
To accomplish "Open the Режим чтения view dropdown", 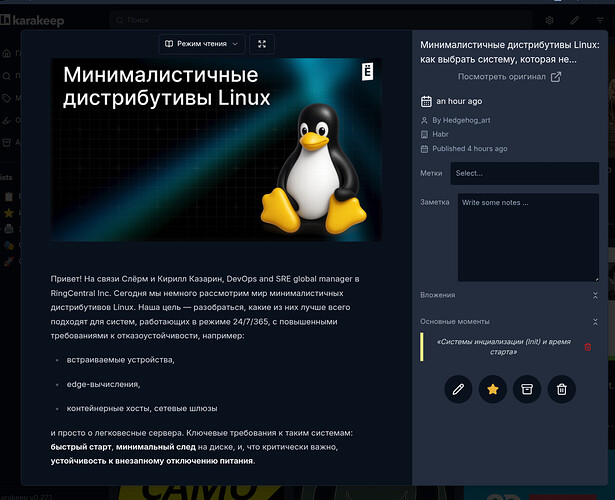I will click(202, 44).
